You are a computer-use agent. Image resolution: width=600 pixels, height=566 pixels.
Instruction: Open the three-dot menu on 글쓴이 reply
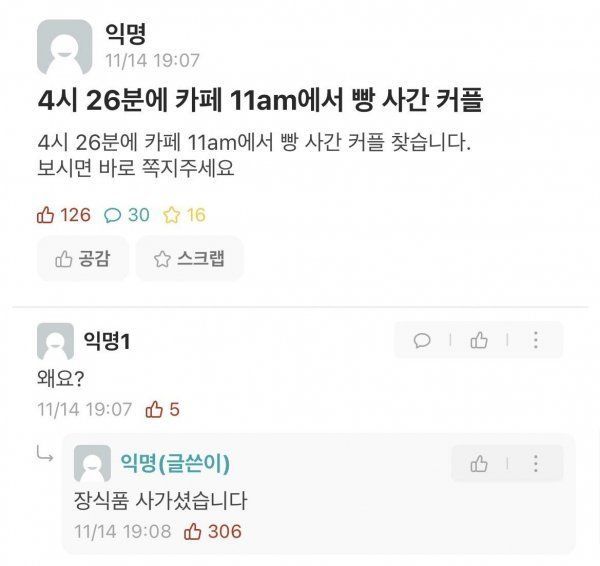[x=536, y=463]
